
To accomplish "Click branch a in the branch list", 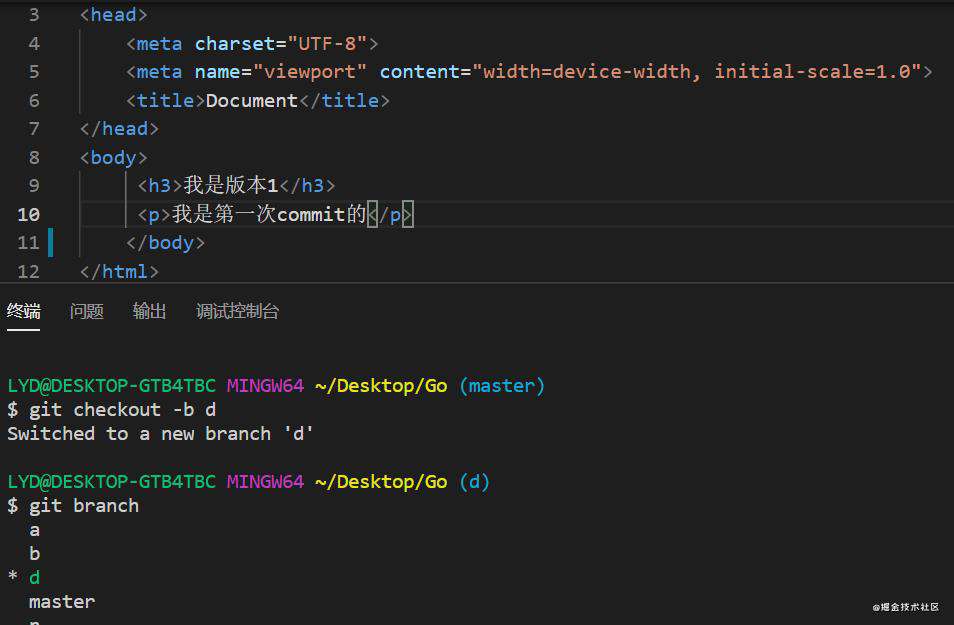I will [x=35, y=530].
